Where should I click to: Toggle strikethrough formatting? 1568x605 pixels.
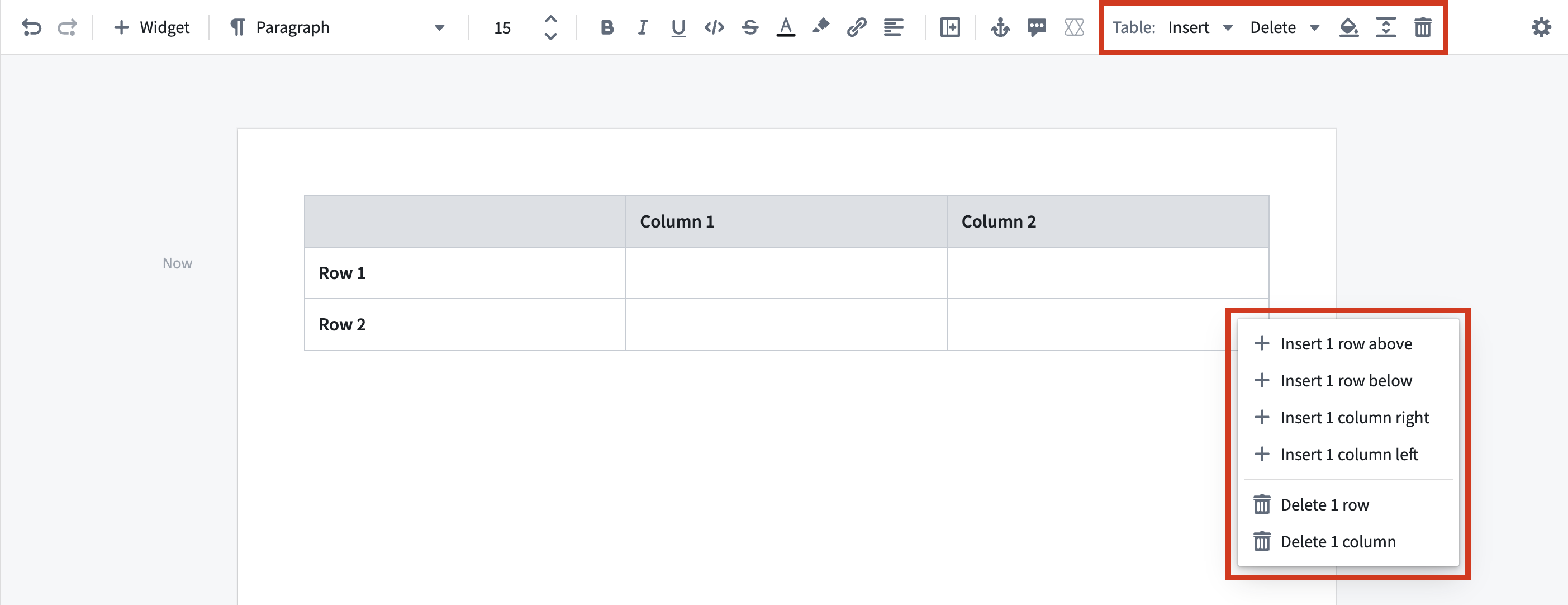(750, 27)
